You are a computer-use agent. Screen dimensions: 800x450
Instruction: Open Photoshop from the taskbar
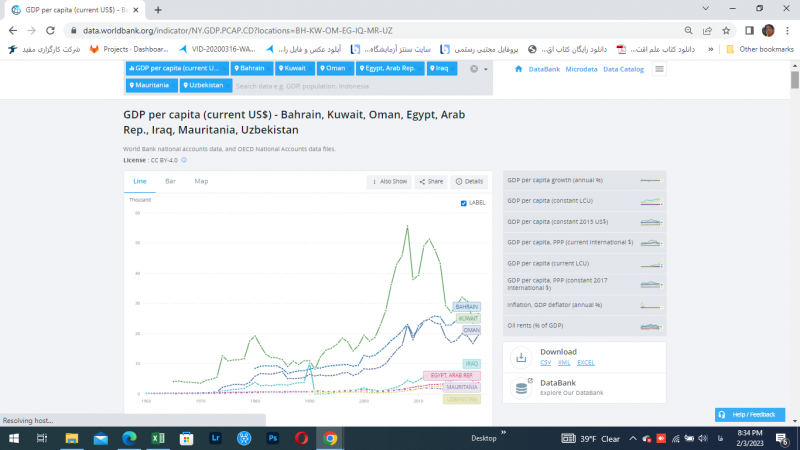coord(272,438)
